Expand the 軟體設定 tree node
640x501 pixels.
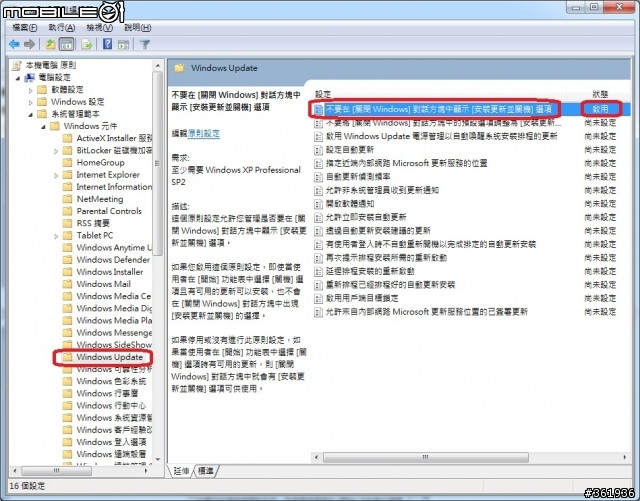30,90
